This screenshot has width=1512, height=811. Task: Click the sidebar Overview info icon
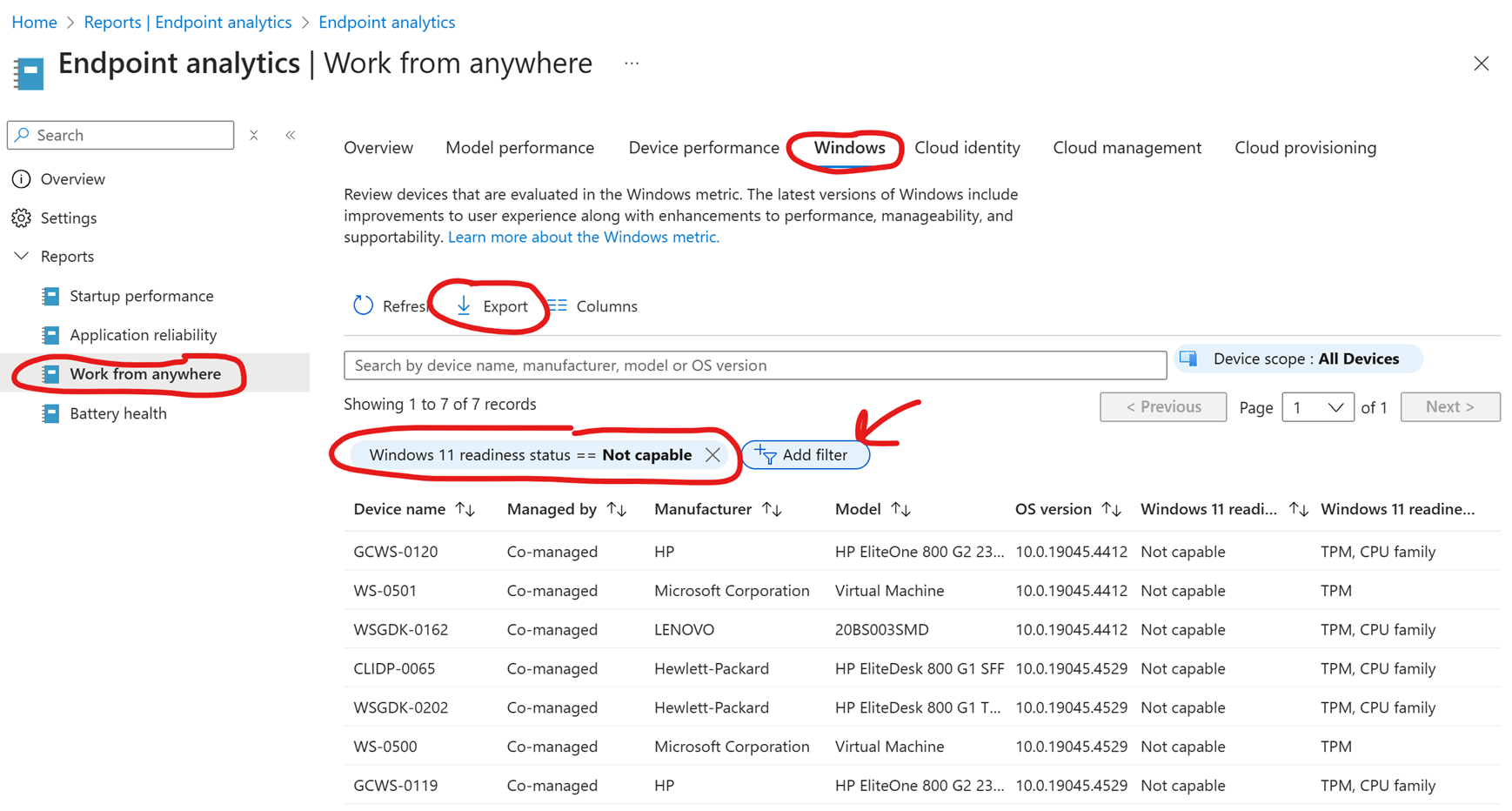coord(22,178)
